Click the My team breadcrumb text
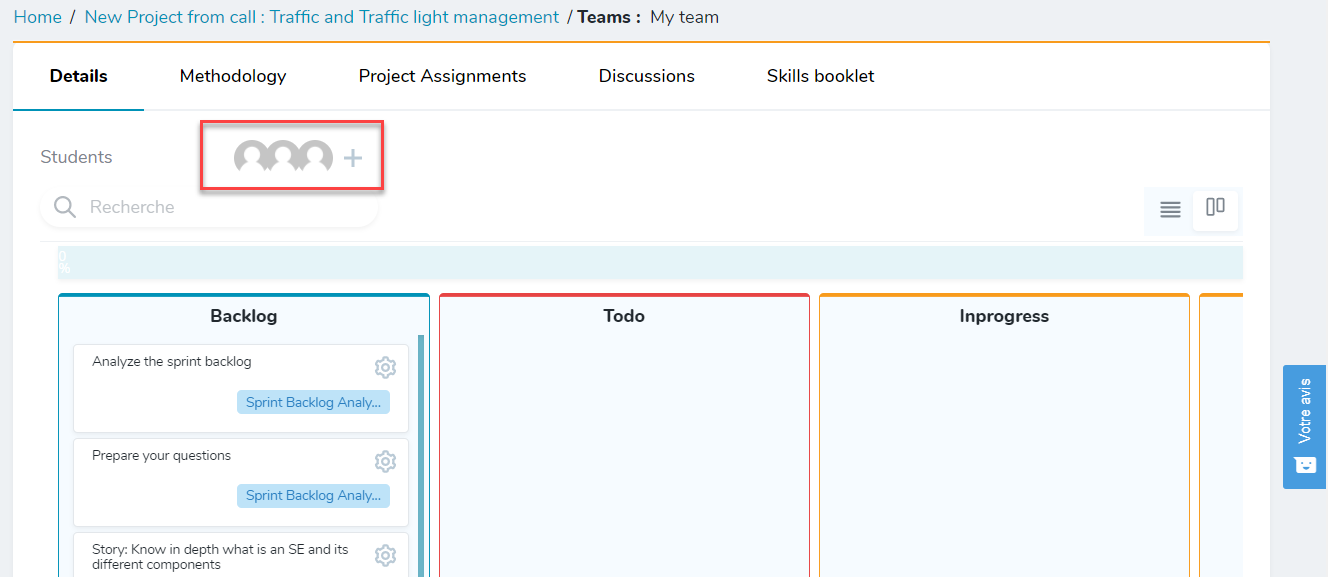This screenshot has width=1328, height=577. tap(684, 17)
